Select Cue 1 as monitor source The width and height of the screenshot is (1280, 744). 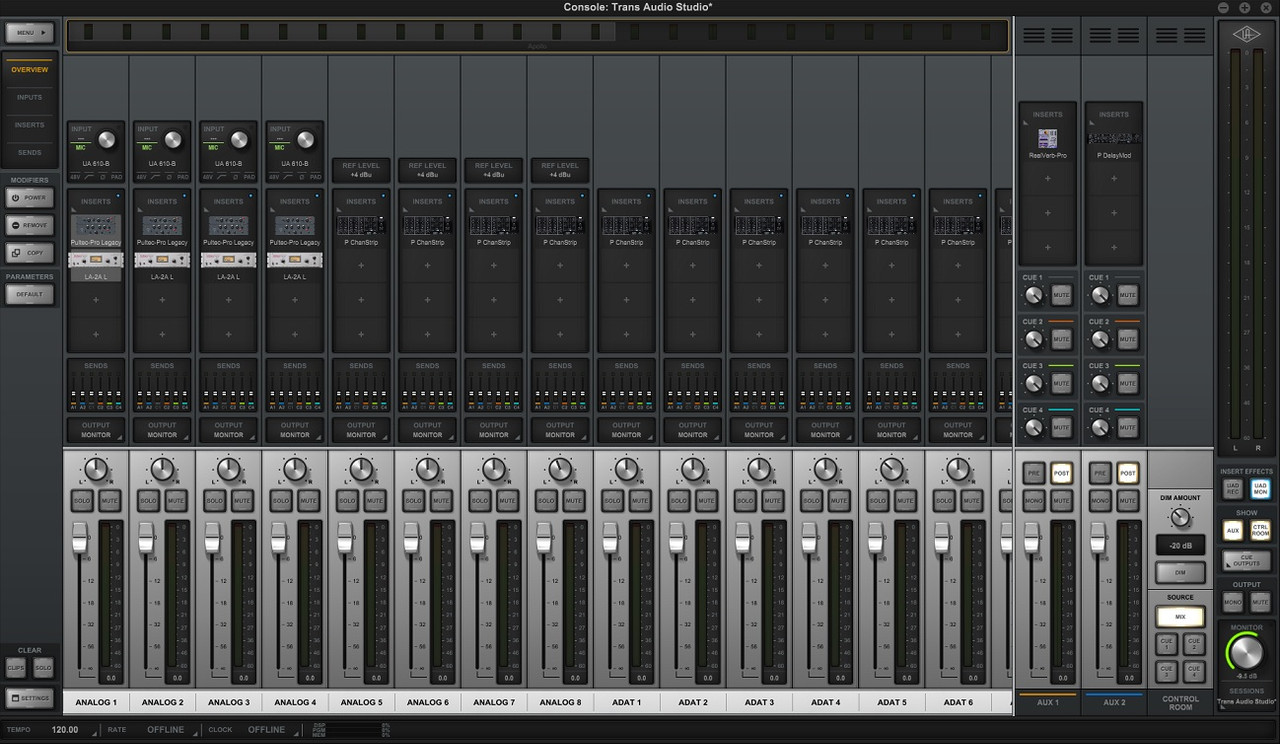[1166, 644]
